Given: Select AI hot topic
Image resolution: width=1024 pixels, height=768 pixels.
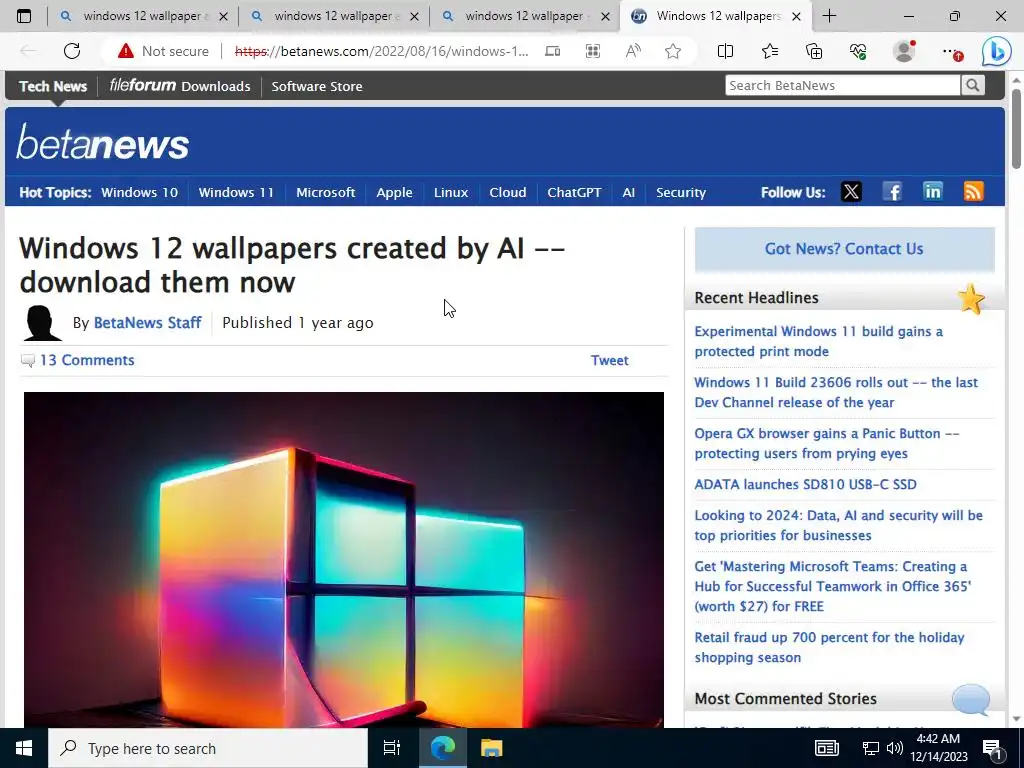Looking at the screenshot, I should click(628, 192).
